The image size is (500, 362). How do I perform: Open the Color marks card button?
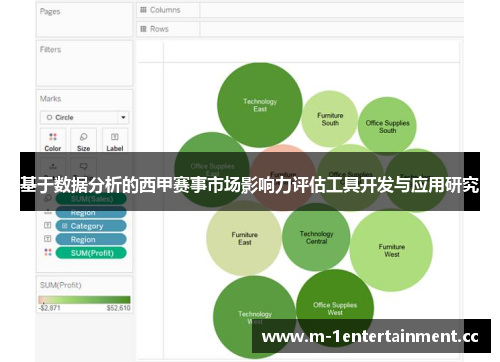pos(53,140)
